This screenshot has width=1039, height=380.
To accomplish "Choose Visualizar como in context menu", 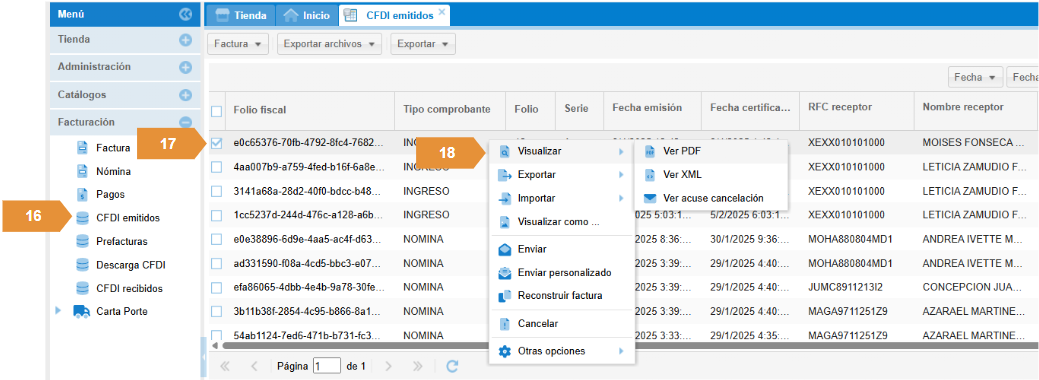I will pos(562,222).
